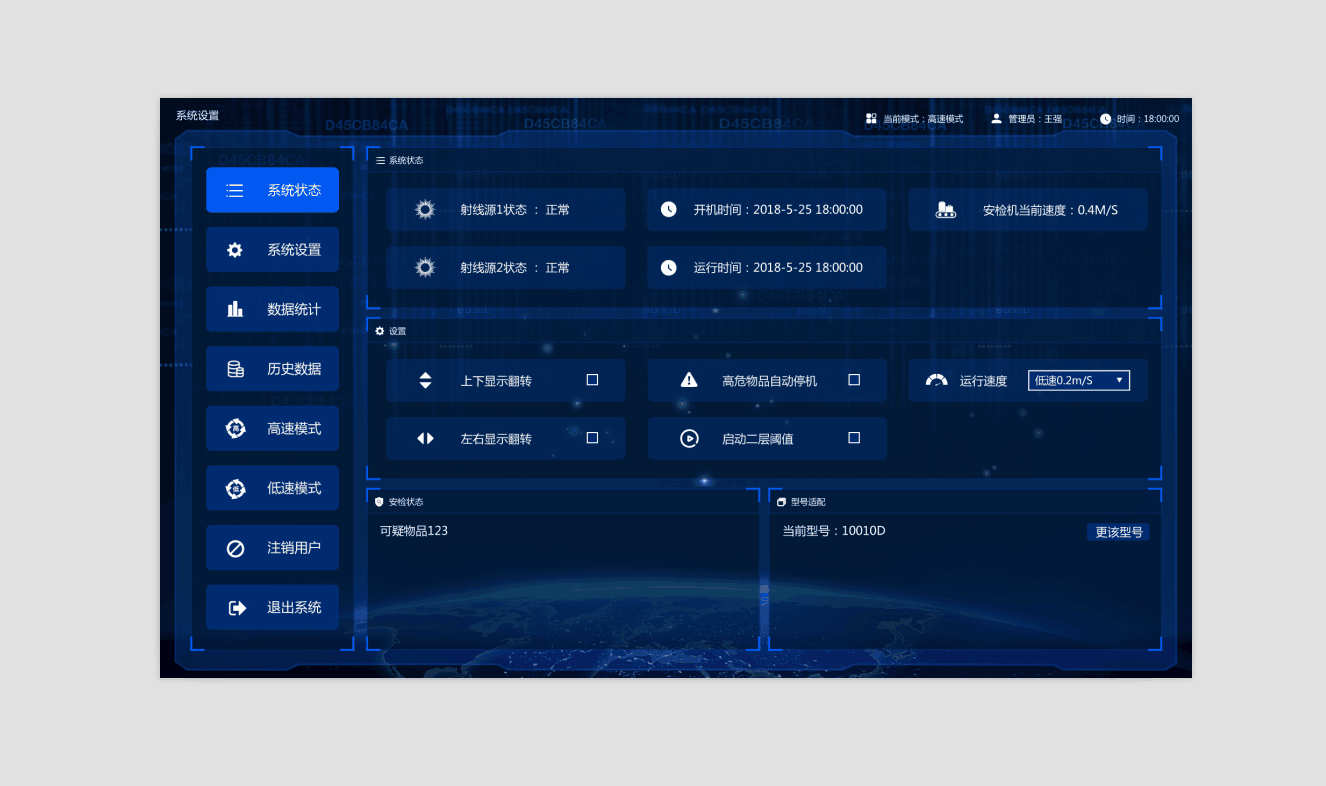The image size is (1326, 786).
Task: Click the 时间：18:00:00 header text
Action: 1148,119
